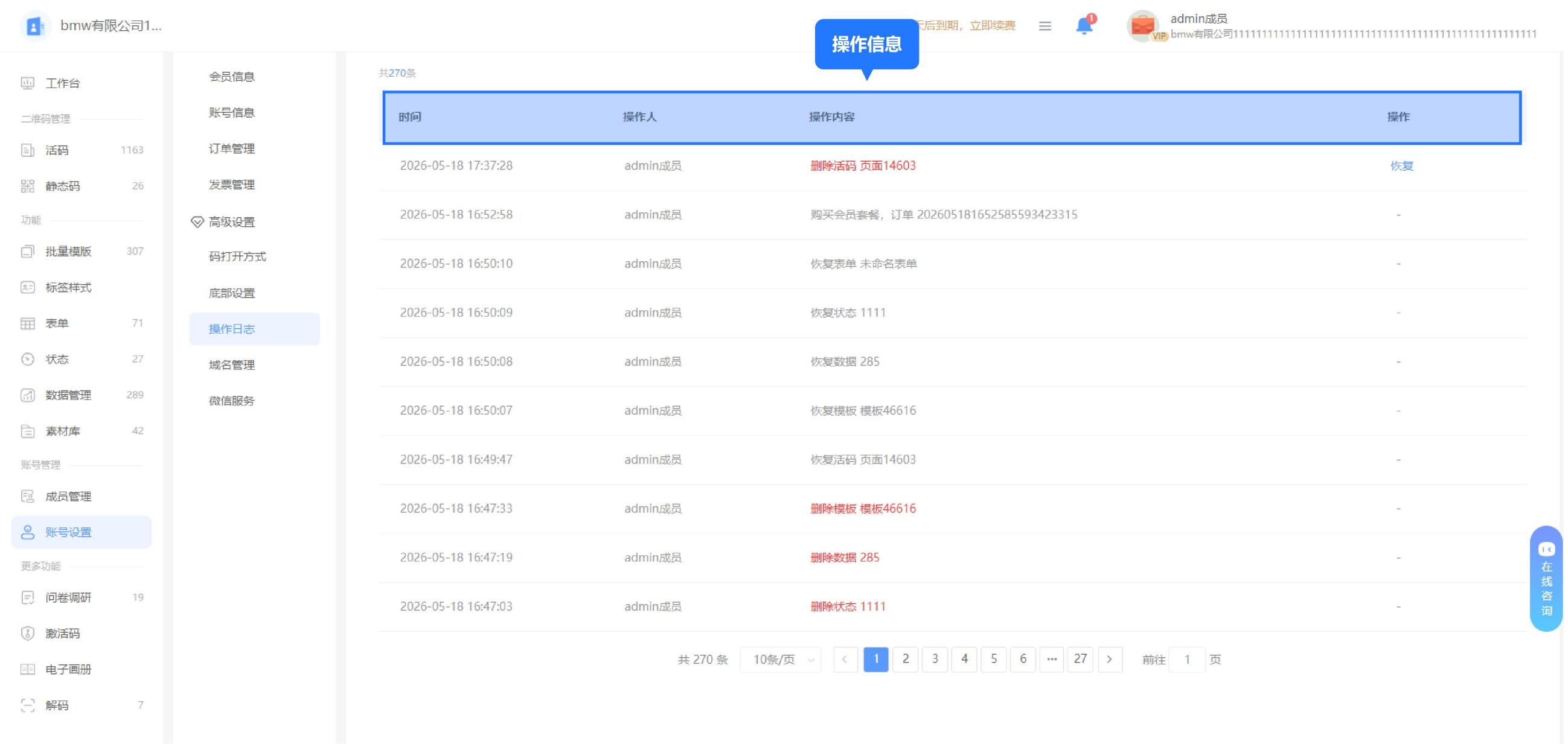Go to page 4
This screenshot has width=1568, height=744.
pyautogui.click(x=964, y=660)
